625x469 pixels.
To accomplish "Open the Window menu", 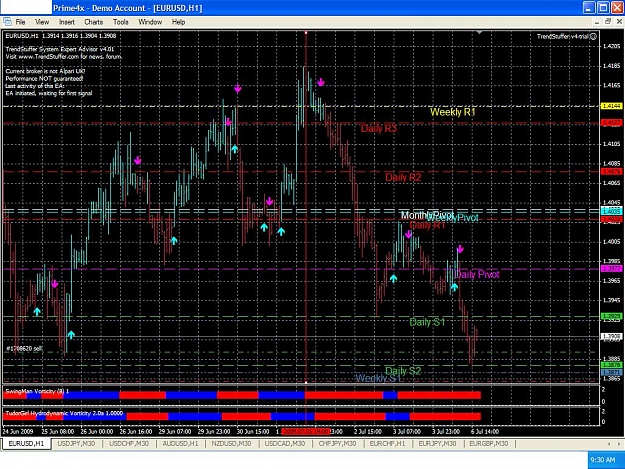I will click(150, 22).
